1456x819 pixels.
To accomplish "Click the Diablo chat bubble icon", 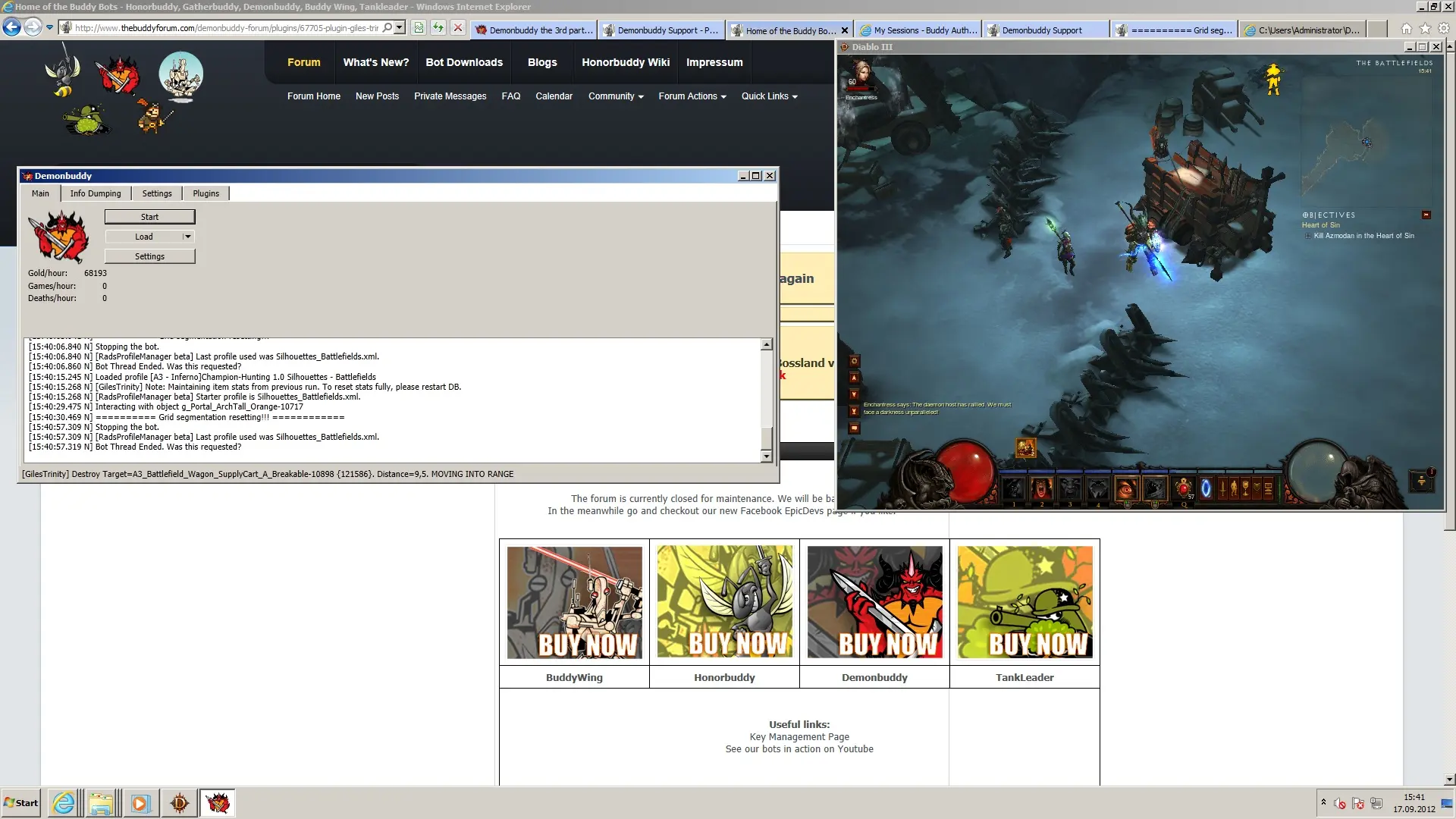I will [854, 428].
